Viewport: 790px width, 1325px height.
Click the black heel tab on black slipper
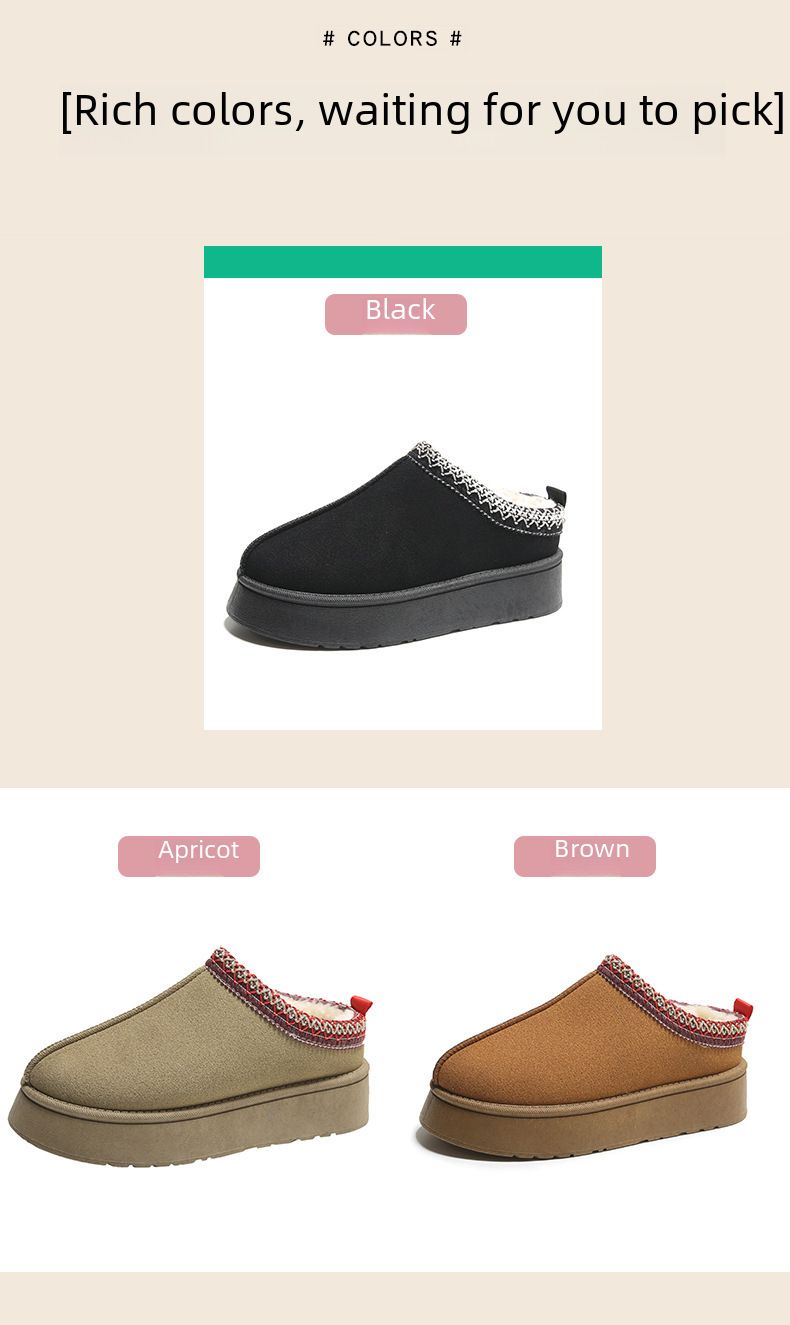(x=557, y=497)
